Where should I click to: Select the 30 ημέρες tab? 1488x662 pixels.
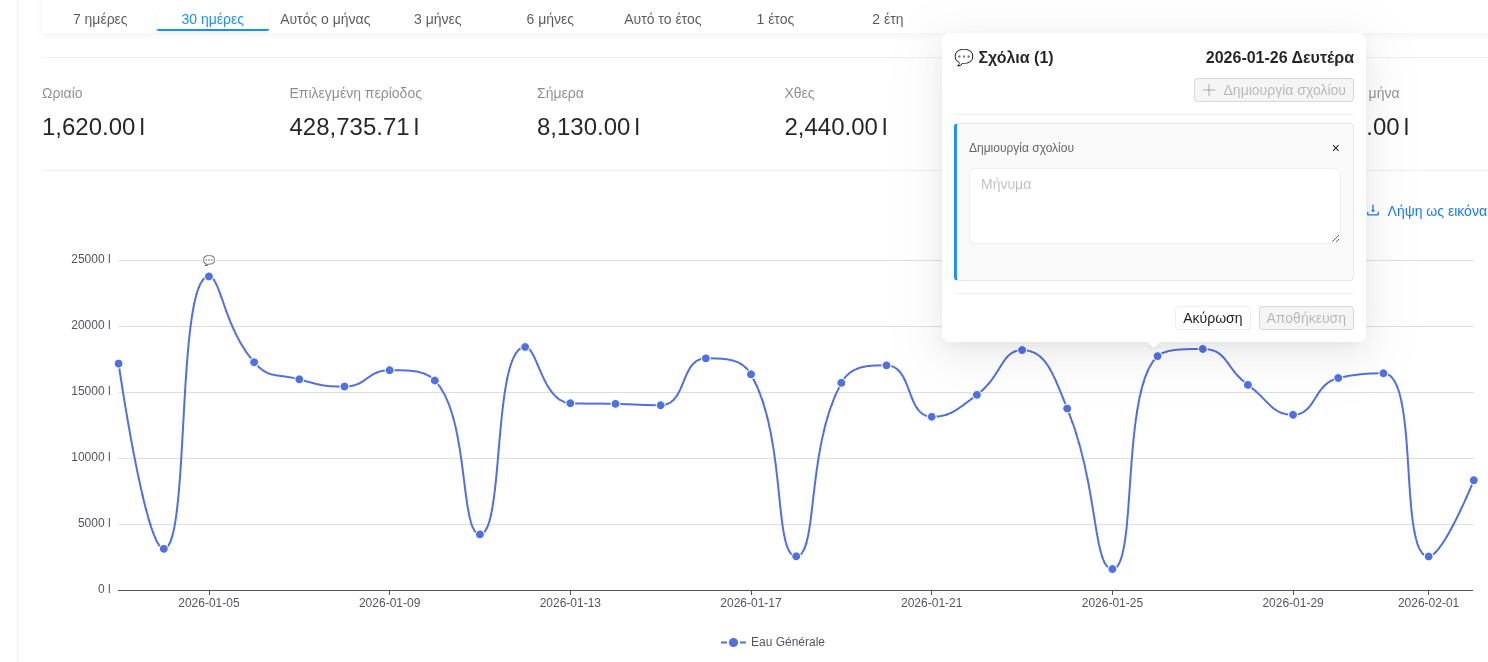[212, 19]
